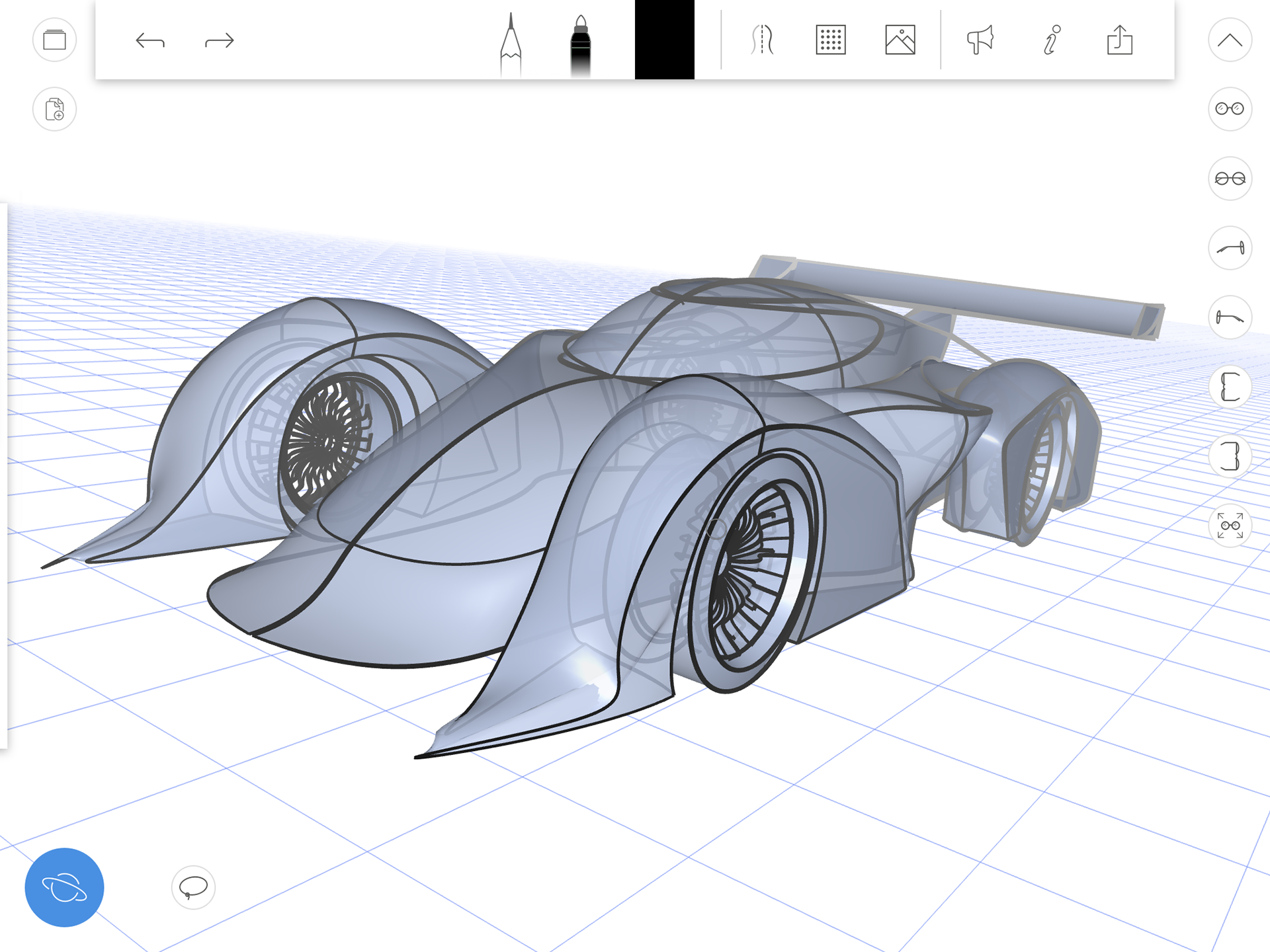Select the black marker pen tool
This screenshot has height=952, width=1270.
(580, 45)
